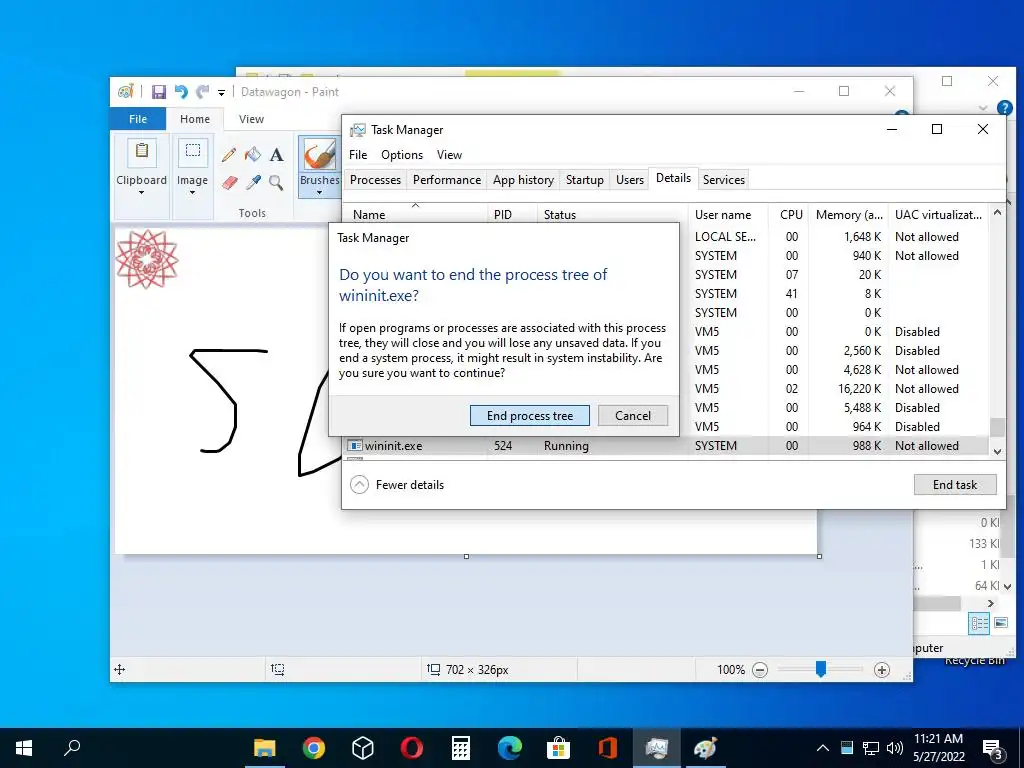The image size is (1024, 768).
Task: Click the 16,220 K memory value
Action: (859, 389)
